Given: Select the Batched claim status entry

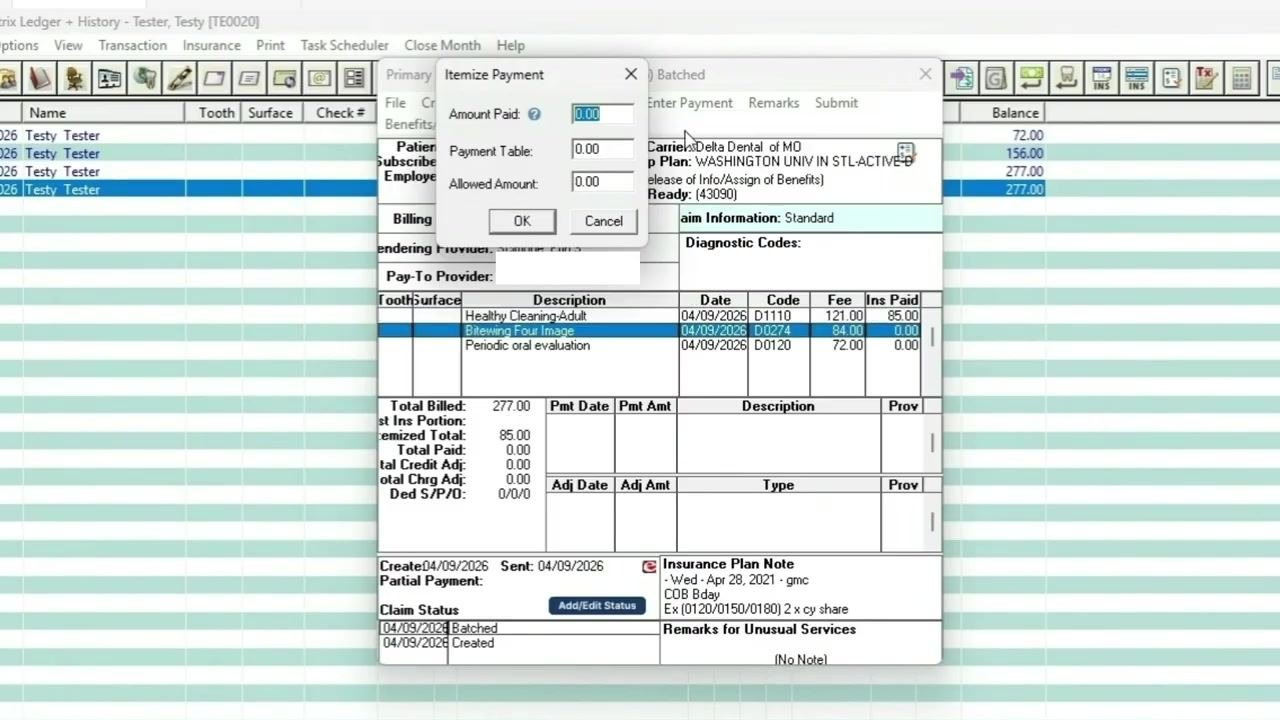Looking at the screenshot, I should pos(520,629).
